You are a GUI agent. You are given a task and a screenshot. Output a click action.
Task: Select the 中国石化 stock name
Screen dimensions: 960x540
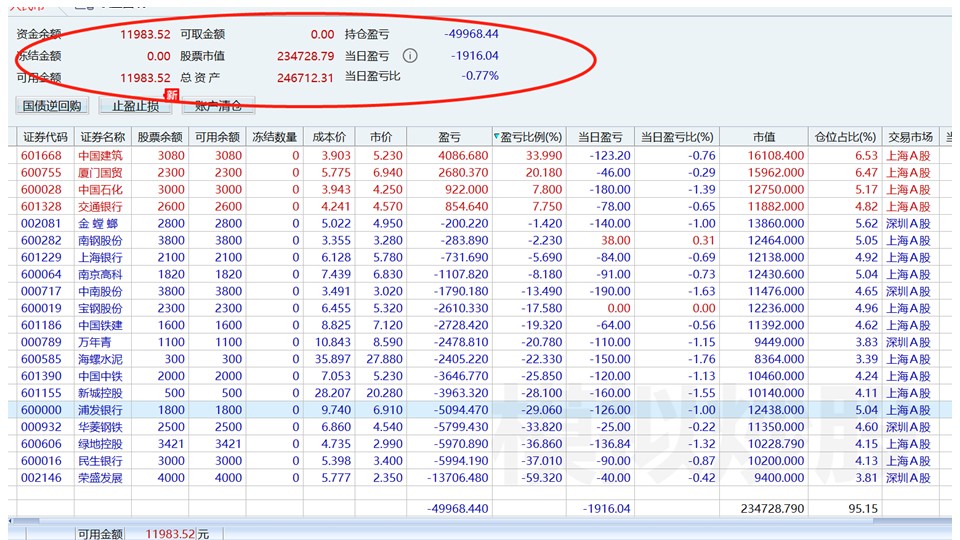coord(100,190)
